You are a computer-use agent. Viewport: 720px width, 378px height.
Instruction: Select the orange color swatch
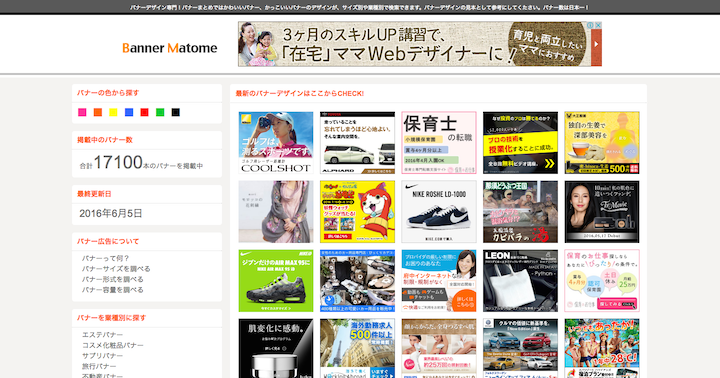click(x=98, y=112)
